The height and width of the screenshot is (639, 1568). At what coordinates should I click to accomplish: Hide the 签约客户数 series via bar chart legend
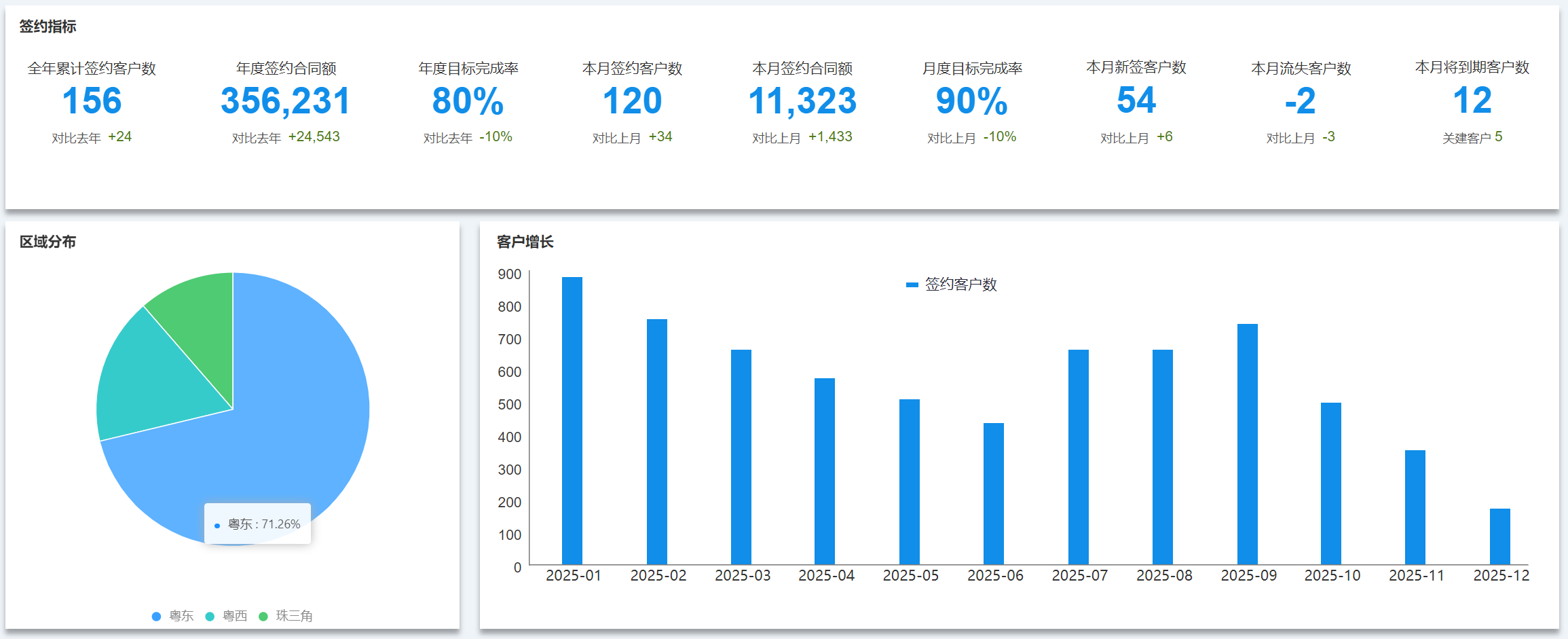[x=952, y=285]
